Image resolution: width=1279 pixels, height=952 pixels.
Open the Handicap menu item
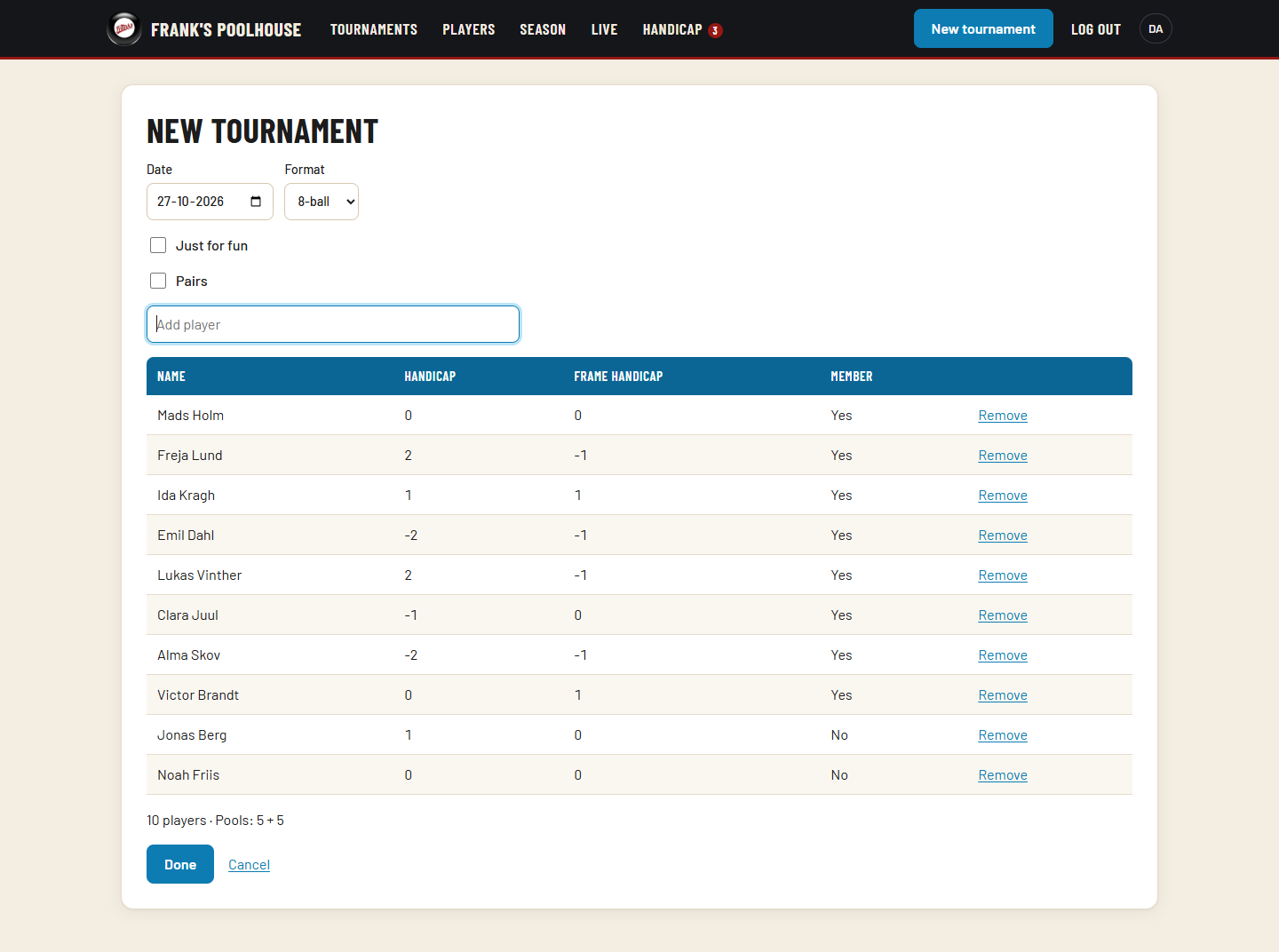tap(672, 29)
